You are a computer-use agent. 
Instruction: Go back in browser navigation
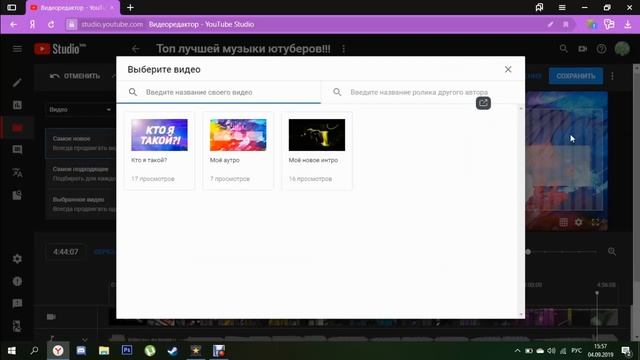(x=13, y=24)
